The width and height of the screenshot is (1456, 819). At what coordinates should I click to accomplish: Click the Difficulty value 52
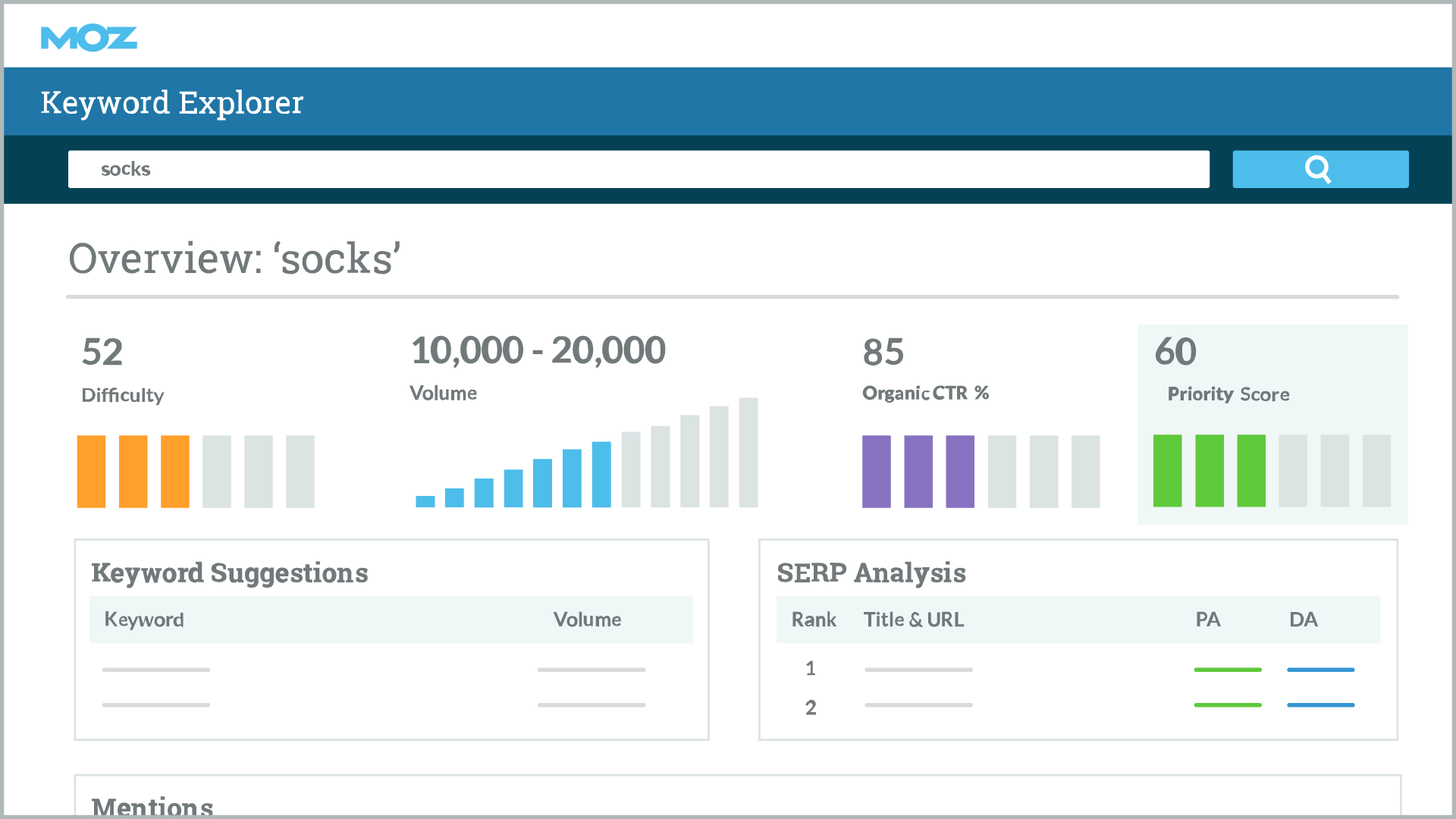point(102,352)
